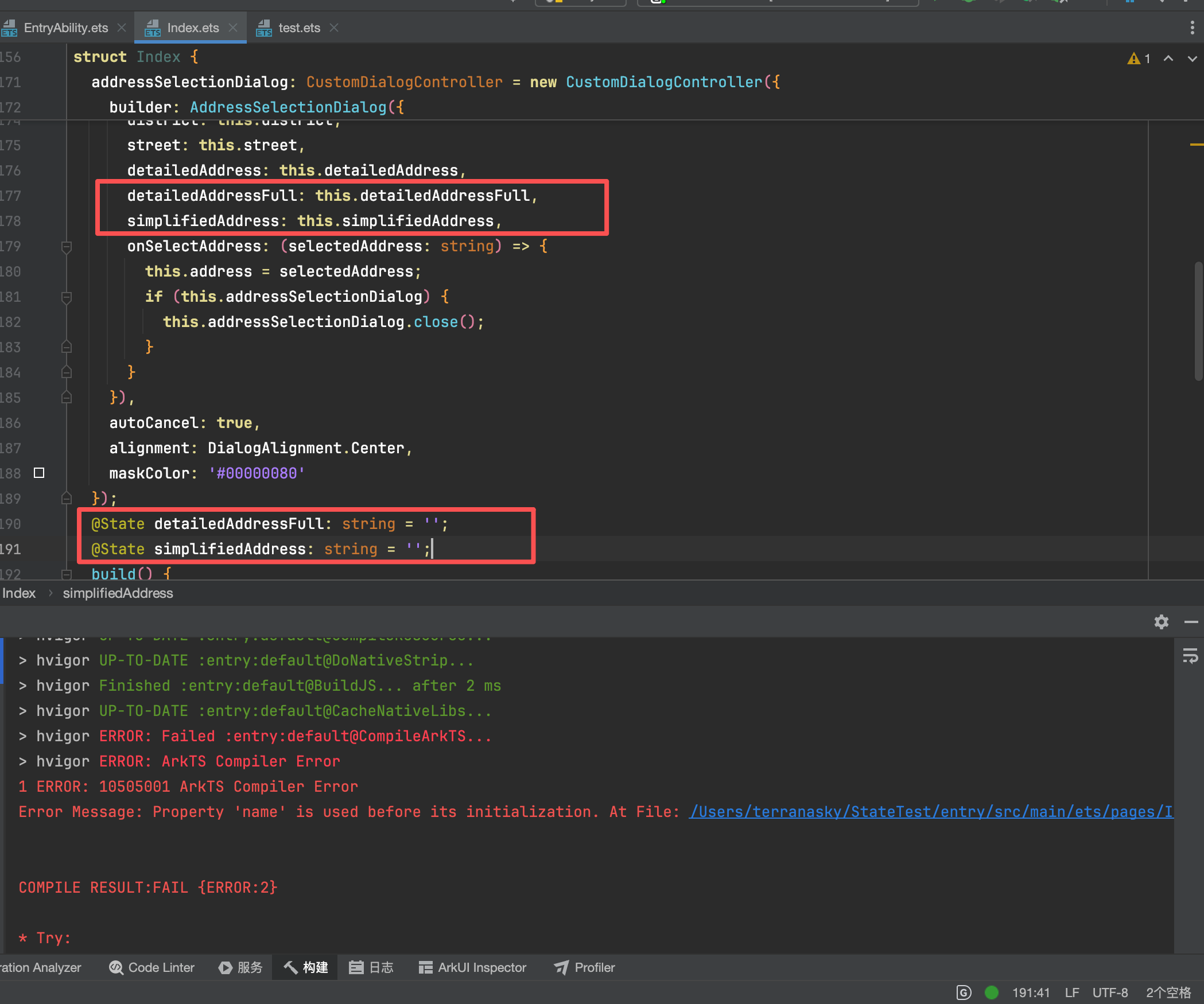Jump to next highlighted error with down chevron
This screenshot has width=1204, height=1004.
[1192, 59]
